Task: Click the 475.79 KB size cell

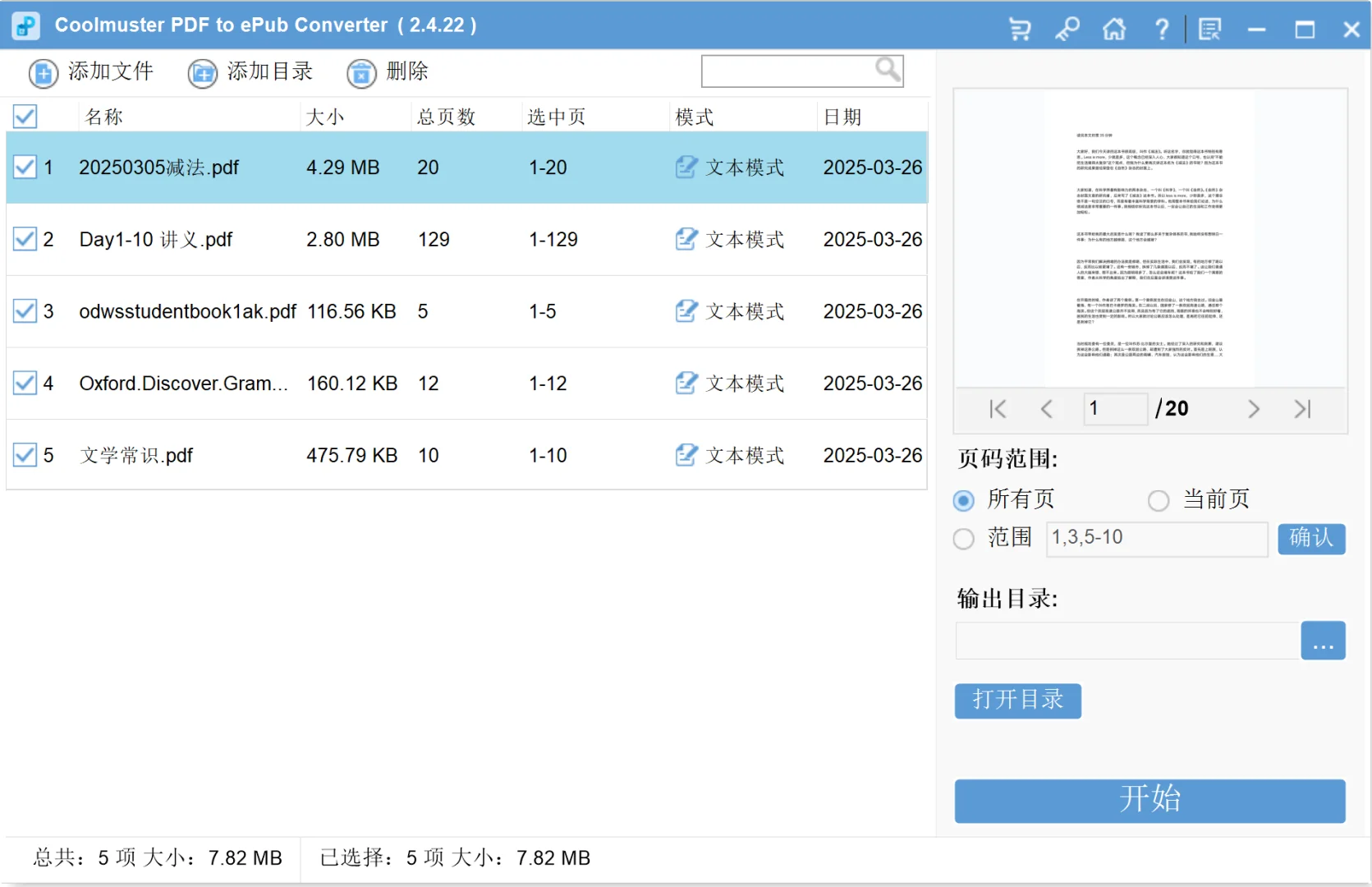Action: 351,455
